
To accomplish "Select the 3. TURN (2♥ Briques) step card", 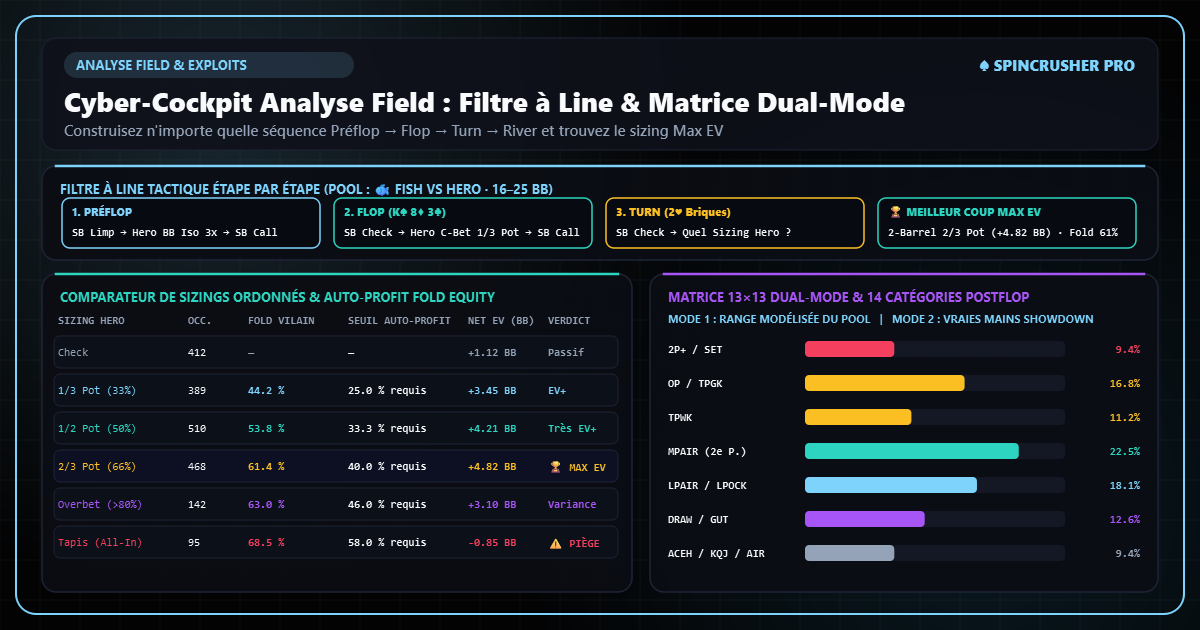I will coord(735,222).
